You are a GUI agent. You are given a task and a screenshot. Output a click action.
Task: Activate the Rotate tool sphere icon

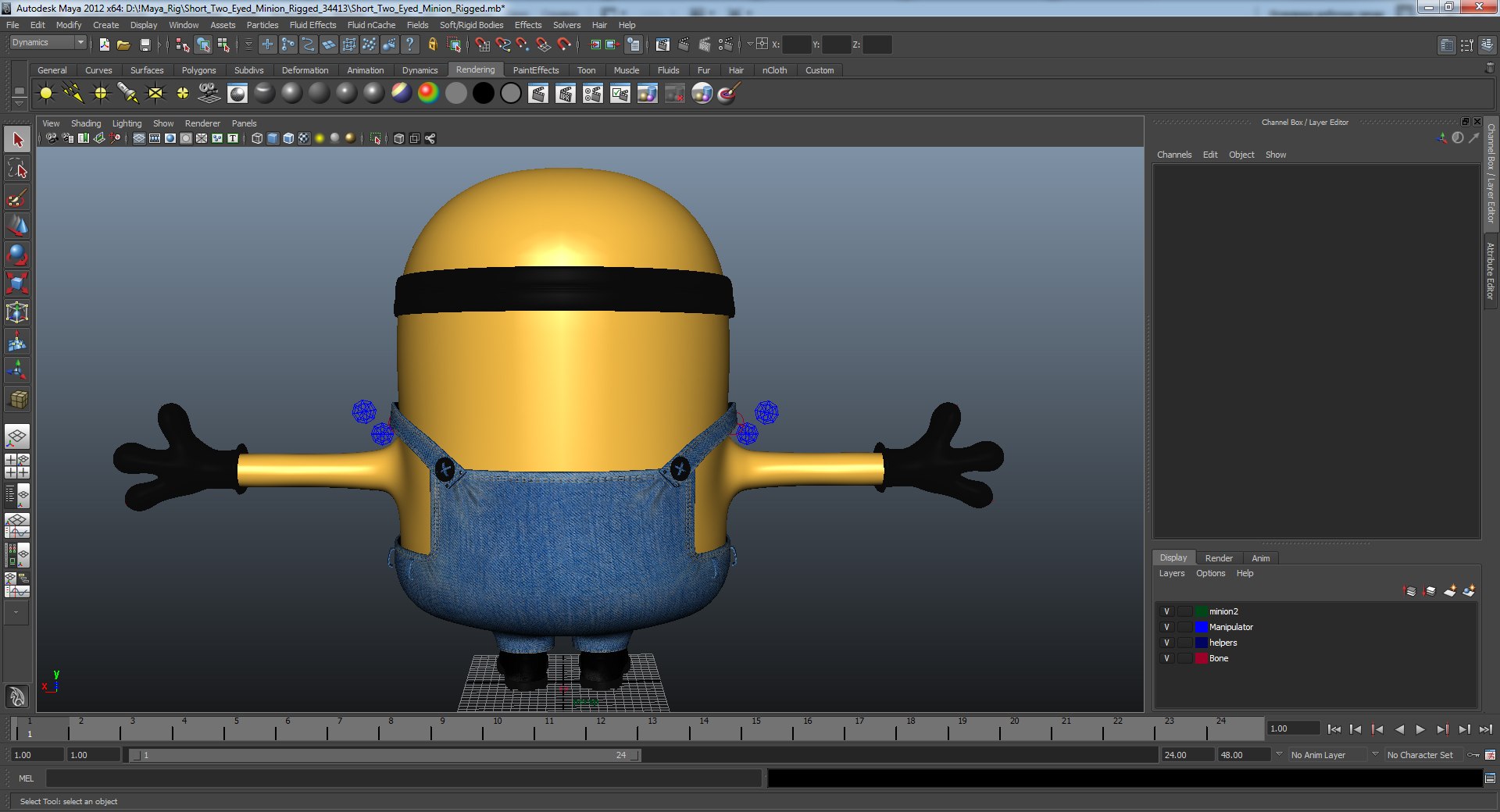[x=17, y=255]
